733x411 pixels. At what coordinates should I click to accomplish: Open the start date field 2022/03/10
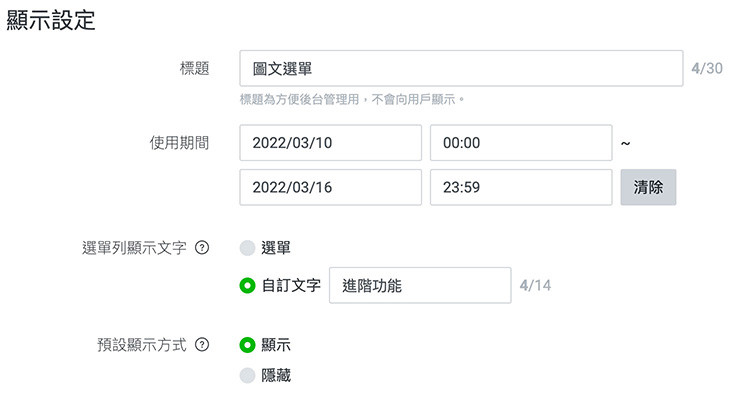point(330,143)
